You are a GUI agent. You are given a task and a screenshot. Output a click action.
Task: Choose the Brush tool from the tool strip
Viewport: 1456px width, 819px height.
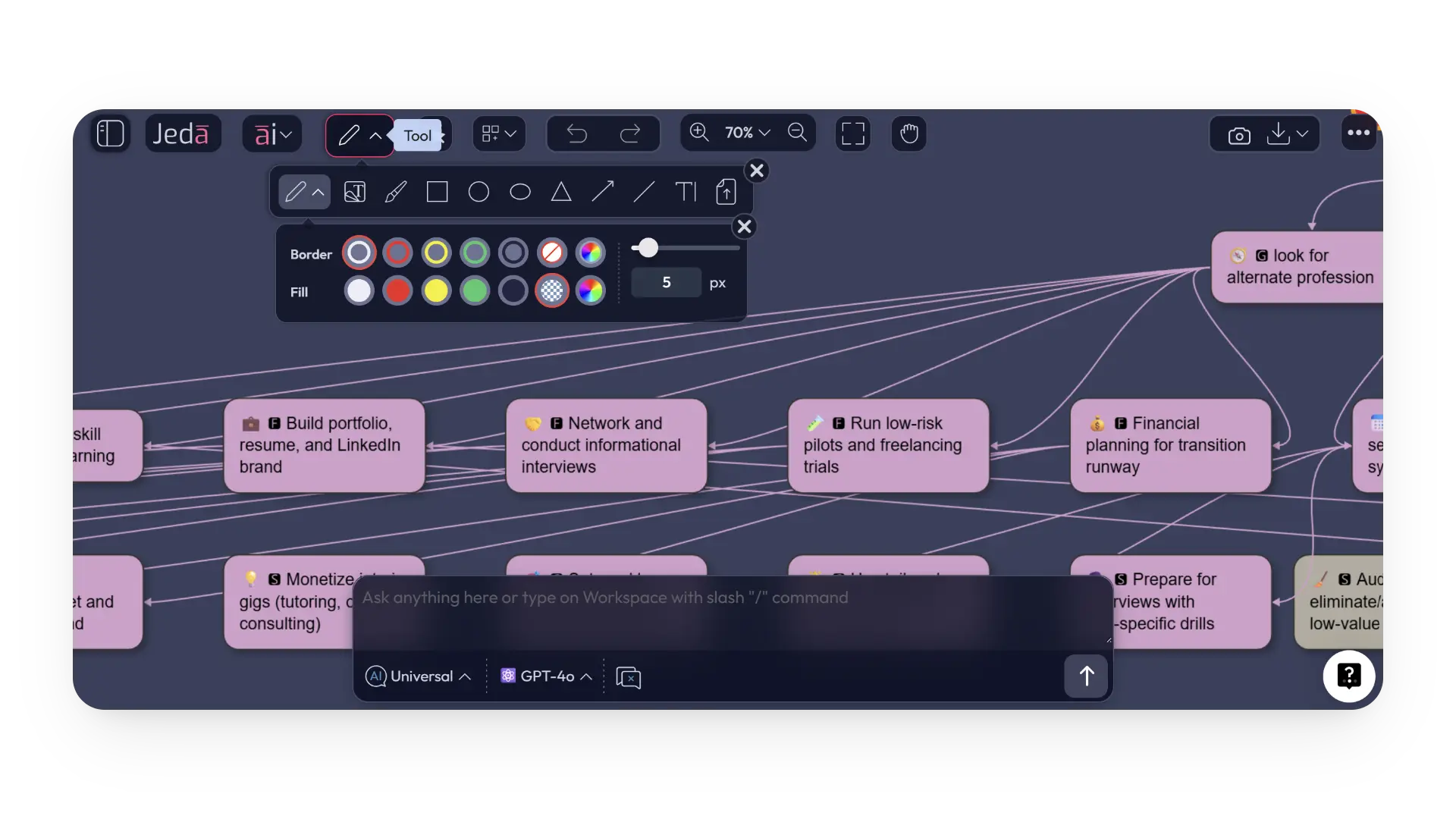pyautogui.click(x=397, y=192)
